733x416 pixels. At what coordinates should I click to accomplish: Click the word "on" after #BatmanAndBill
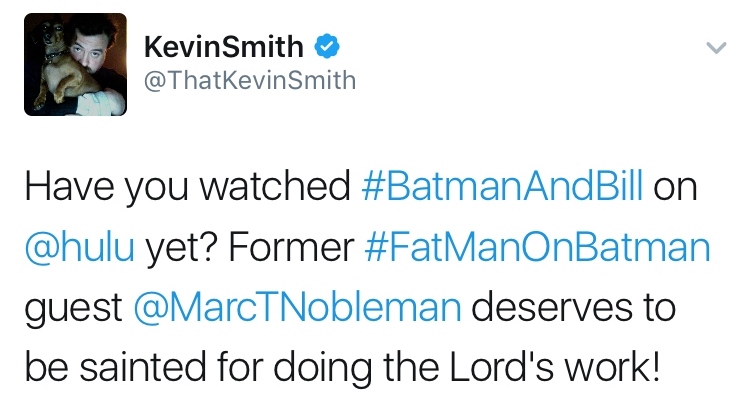pos(674,186)
